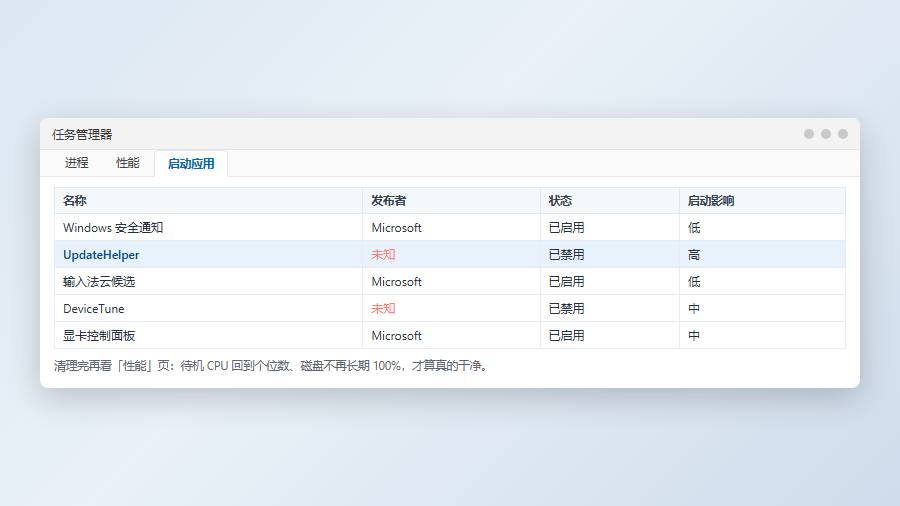Image resolution: width=900 pixels, height=506 pixels.
Task: Select the Windows 安全通知 row name
Action: coord(113,228)
